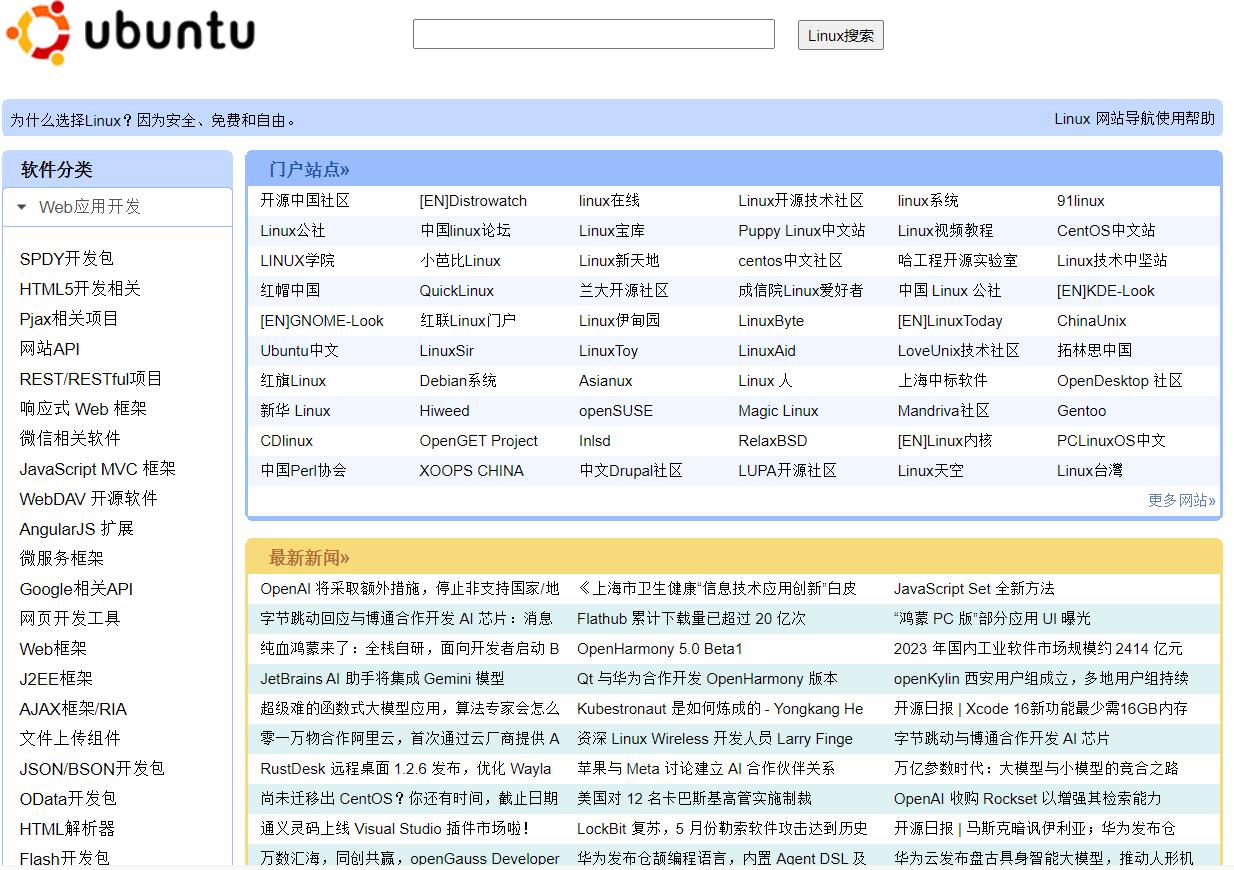Select the 响应式 Web 框架 category

pos(83,409)
